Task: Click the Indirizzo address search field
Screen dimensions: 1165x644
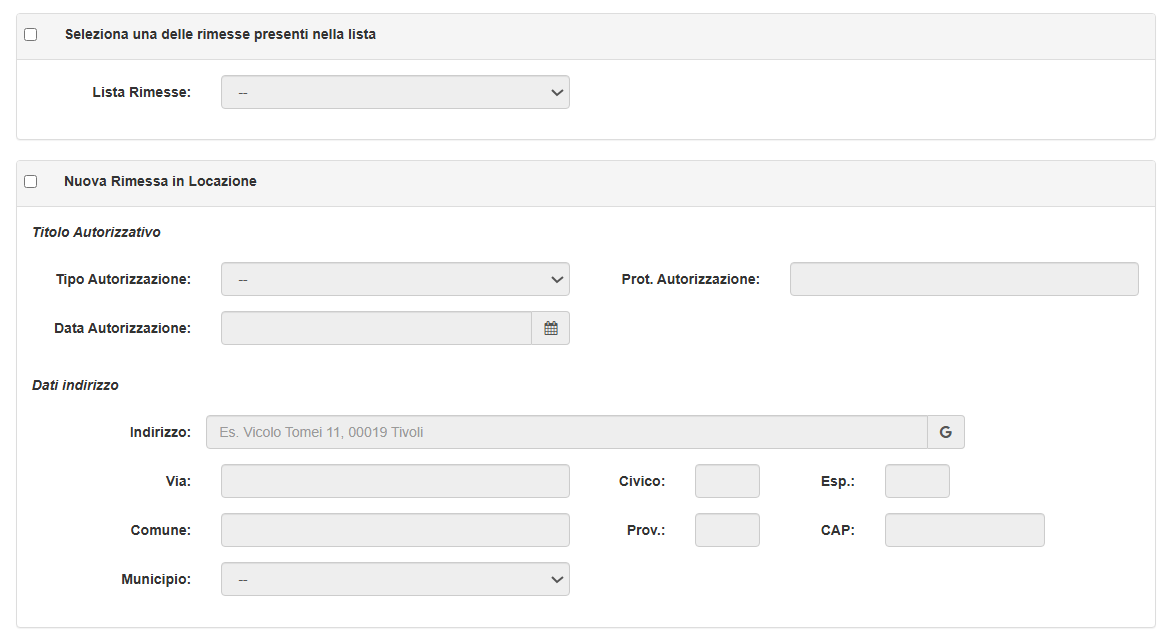Action: pos(566,432)
